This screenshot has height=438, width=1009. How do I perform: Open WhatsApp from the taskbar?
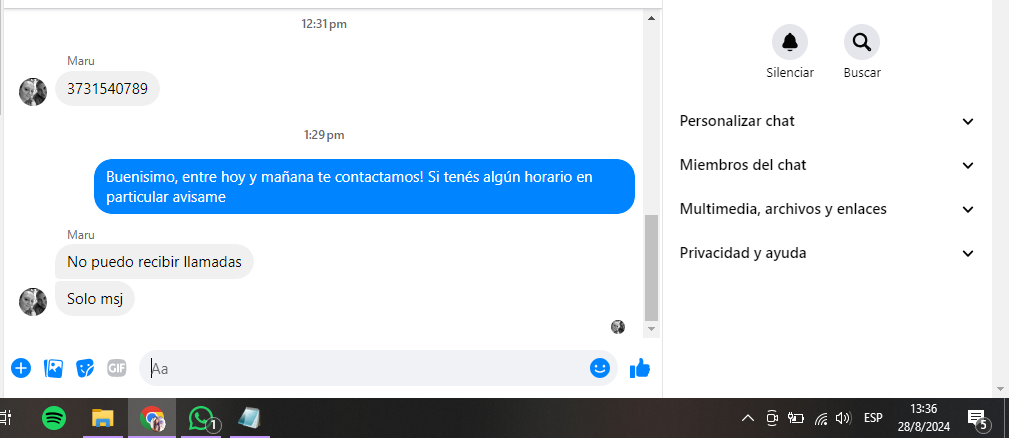pos(202,419)
